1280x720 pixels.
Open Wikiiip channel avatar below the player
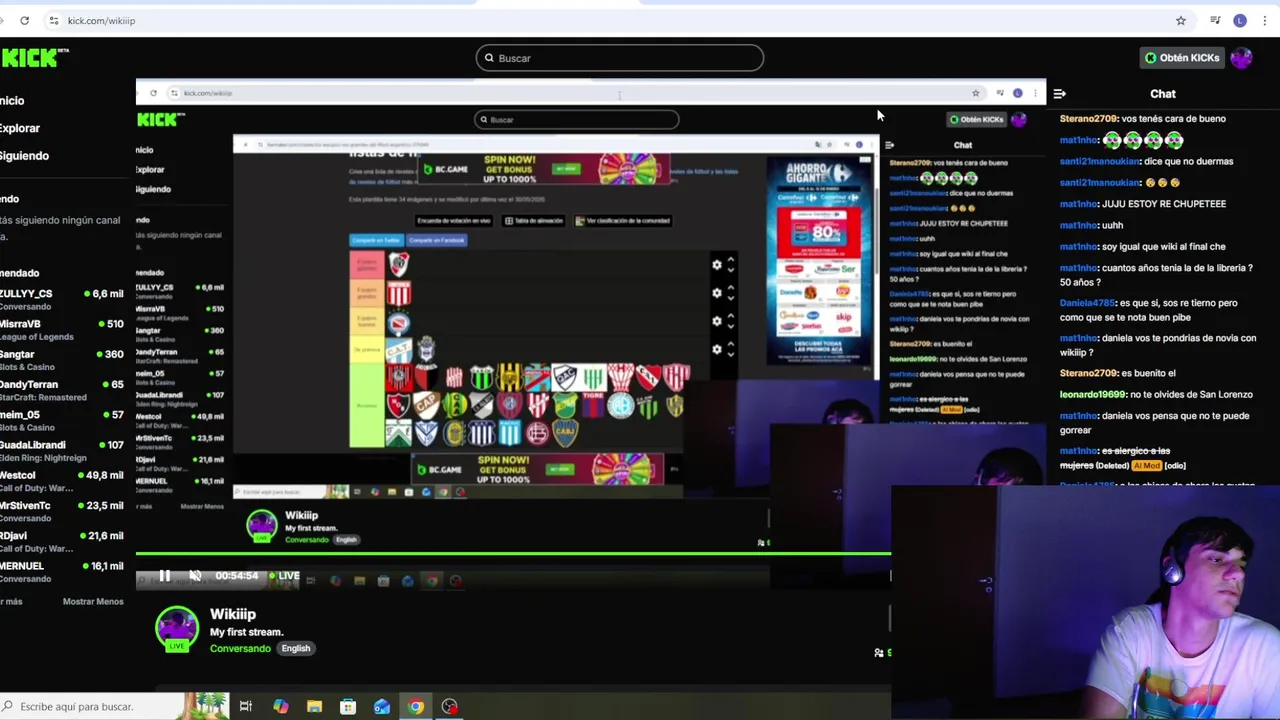pos(177,630)
